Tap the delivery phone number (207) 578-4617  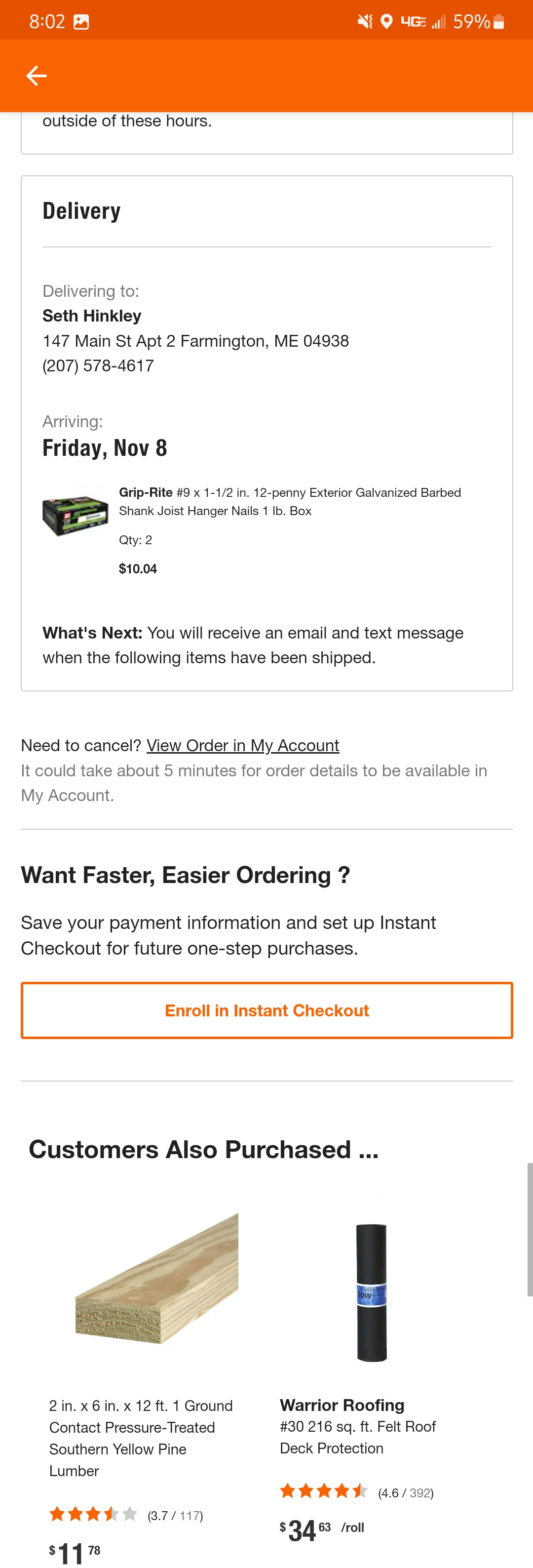pos(98,366)
